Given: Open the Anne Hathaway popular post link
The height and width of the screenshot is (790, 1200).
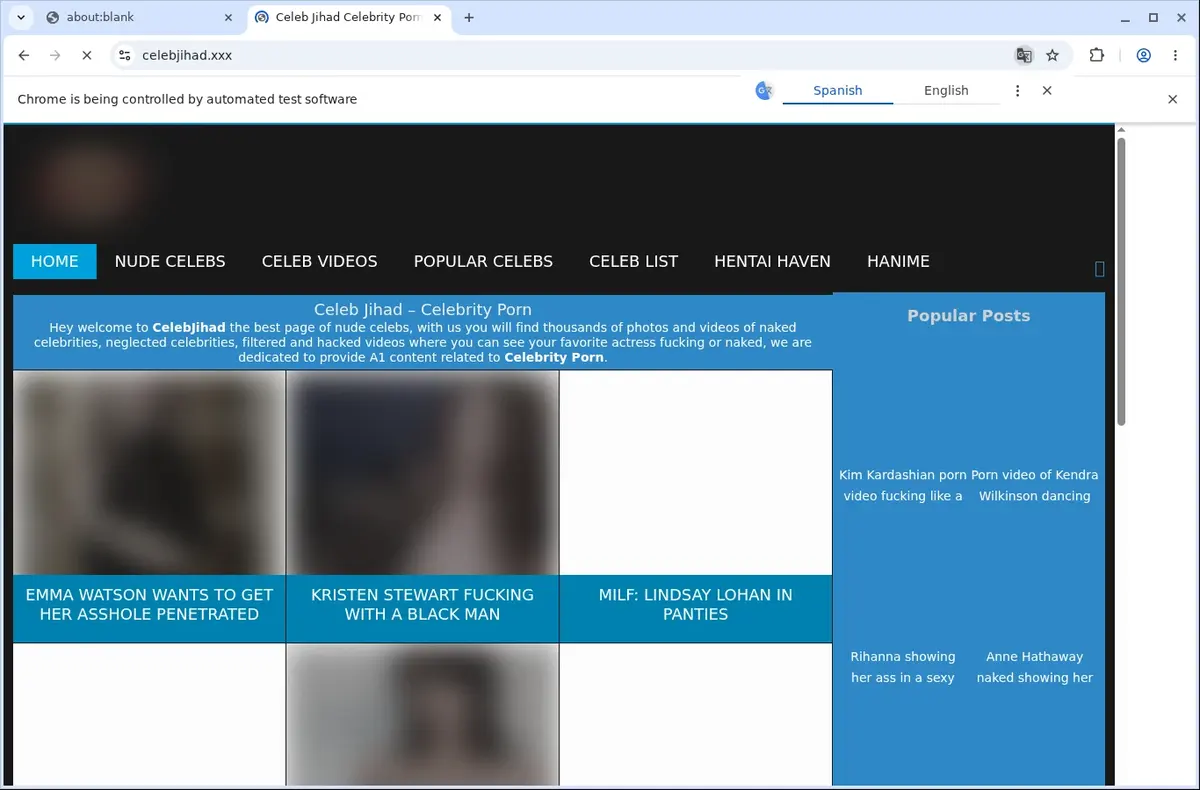Looking at the screenshot, I should coord(1035,667).
